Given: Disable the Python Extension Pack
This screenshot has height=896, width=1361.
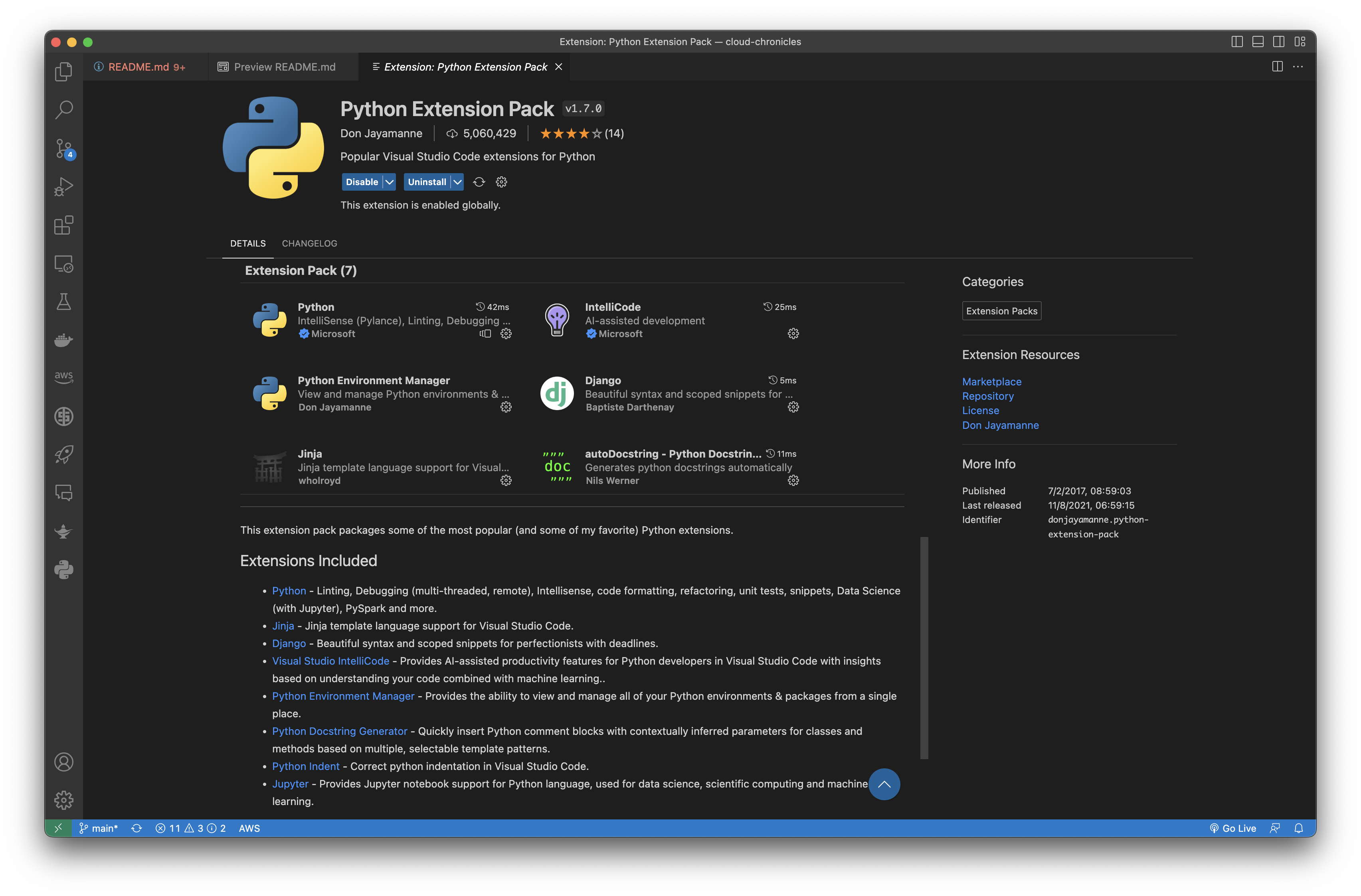Looking at the screenshot, I should click(362, 182).
